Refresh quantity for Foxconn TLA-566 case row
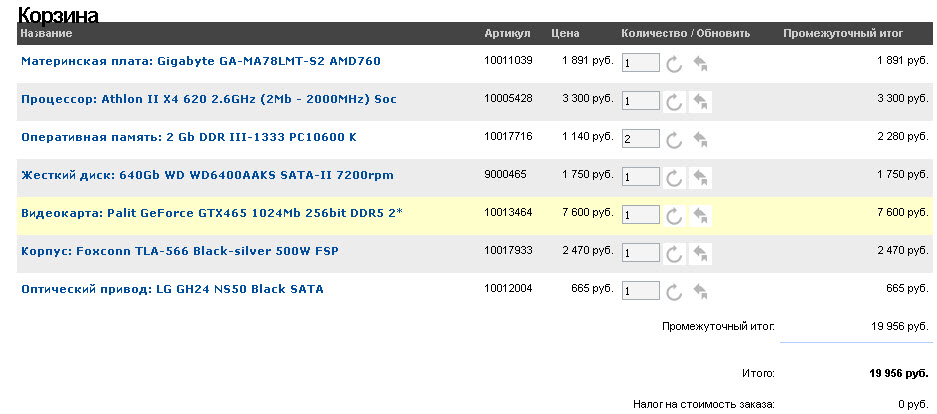Screen dimensions: 937x414 click(x=674, y=254)
